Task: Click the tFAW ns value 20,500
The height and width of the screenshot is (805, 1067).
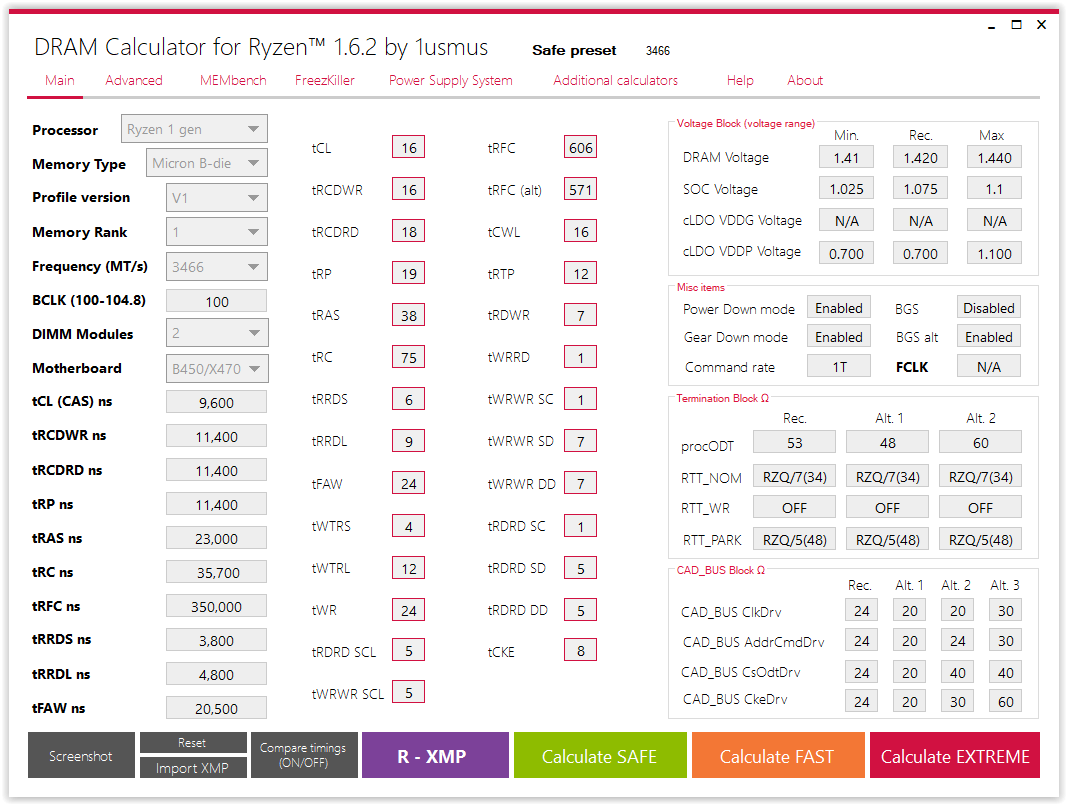Action: click(216, 708)
